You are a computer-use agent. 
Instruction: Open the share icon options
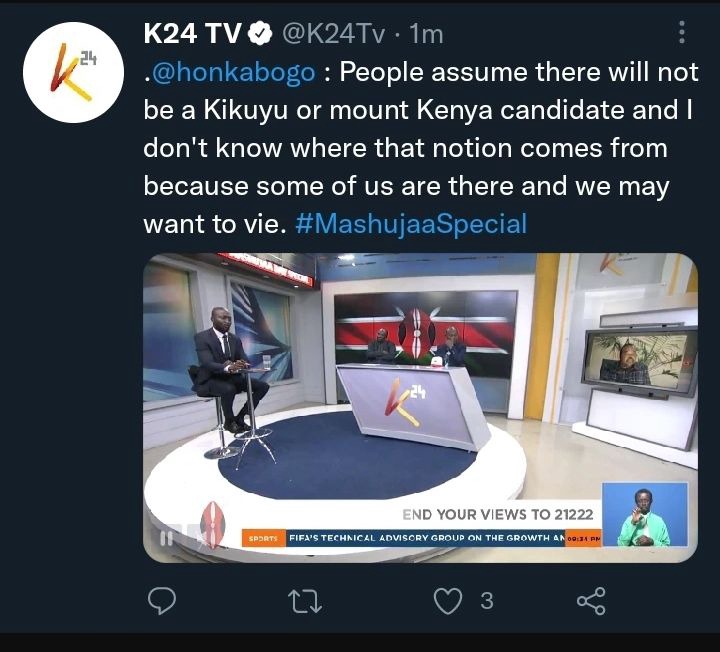coord(591,601)
